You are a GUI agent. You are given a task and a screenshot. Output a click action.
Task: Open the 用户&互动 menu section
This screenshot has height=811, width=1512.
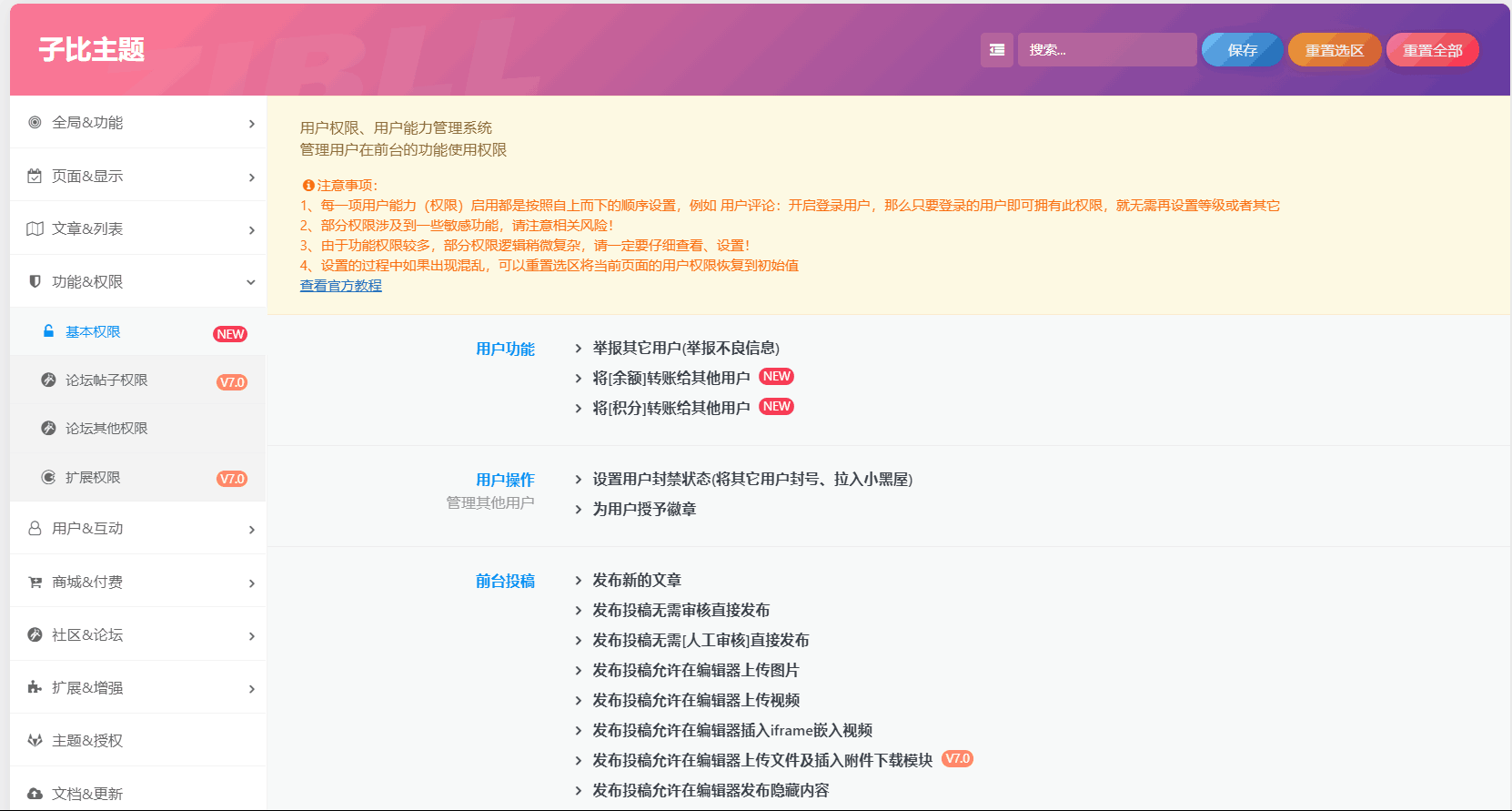click(138, 528)
